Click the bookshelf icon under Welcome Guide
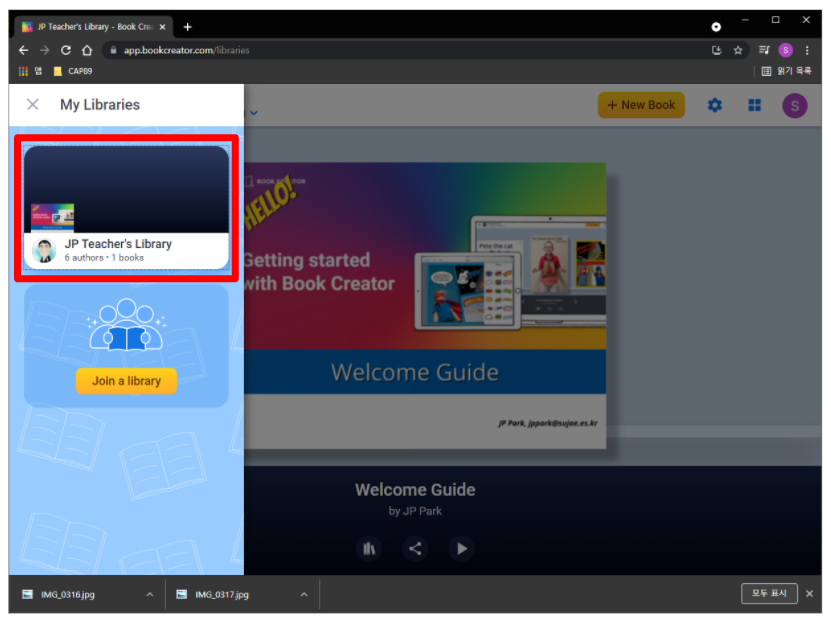The image size is (831, 620). tap(369, 548)
